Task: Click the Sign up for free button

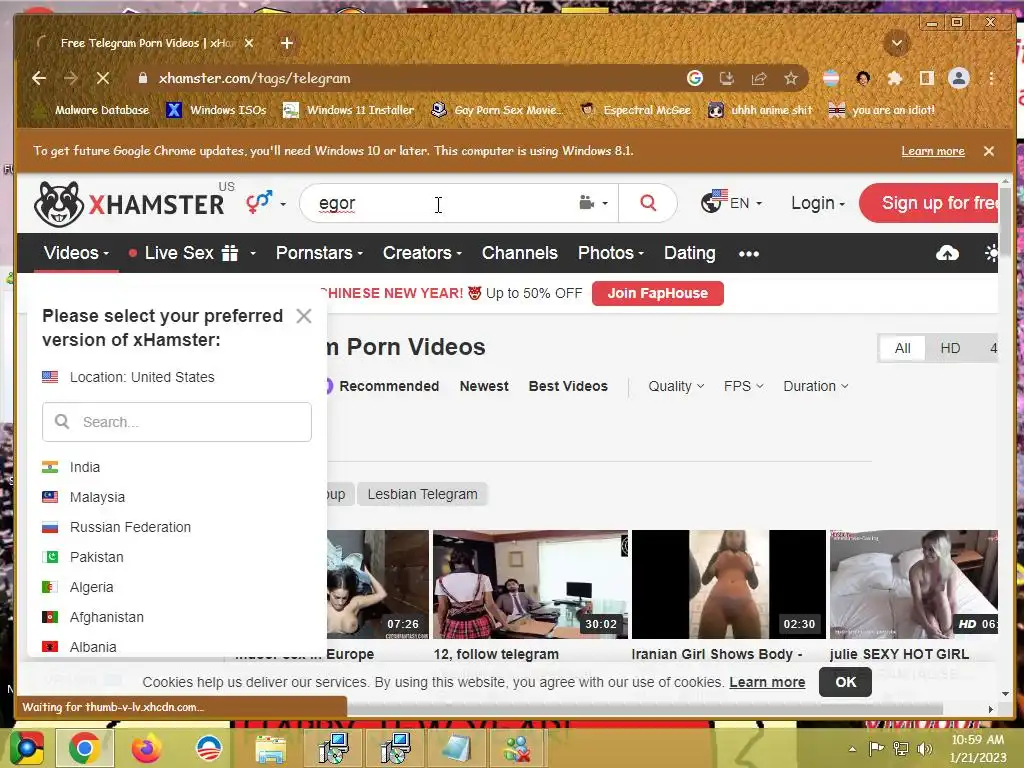Action: (929, 203)
